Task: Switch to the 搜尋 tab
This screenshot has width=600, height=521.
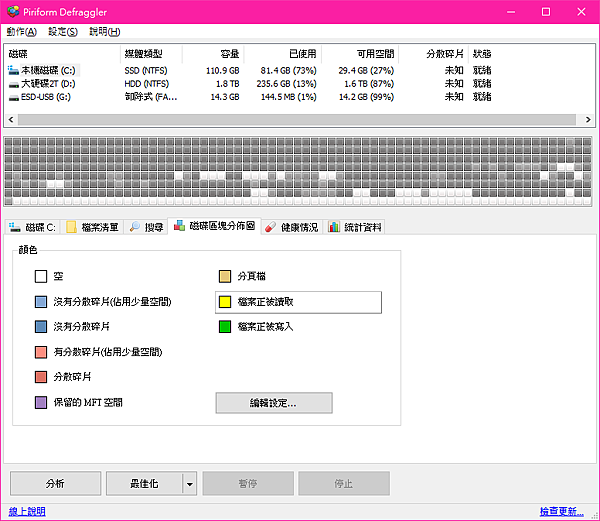Action: 146,227
